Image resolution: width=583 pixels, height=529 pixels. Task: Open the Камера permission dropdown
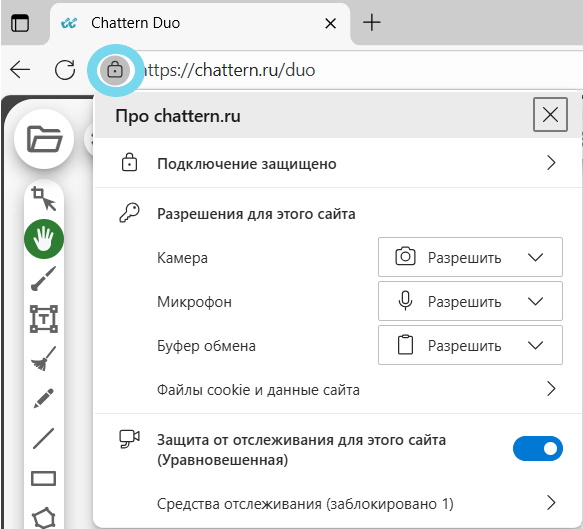coord(470,257)
